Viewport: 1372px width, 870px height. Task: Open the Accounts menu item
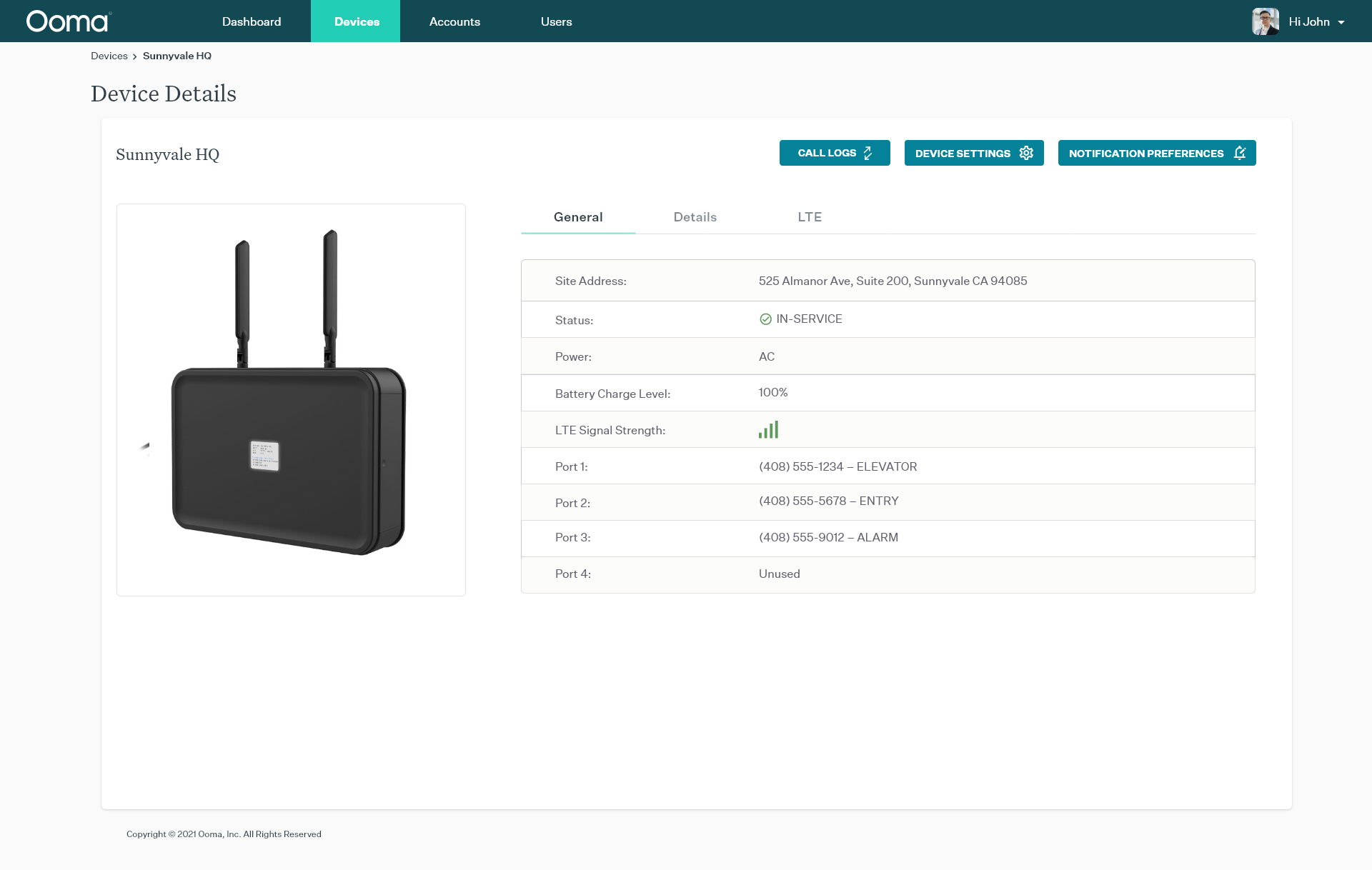454,21
